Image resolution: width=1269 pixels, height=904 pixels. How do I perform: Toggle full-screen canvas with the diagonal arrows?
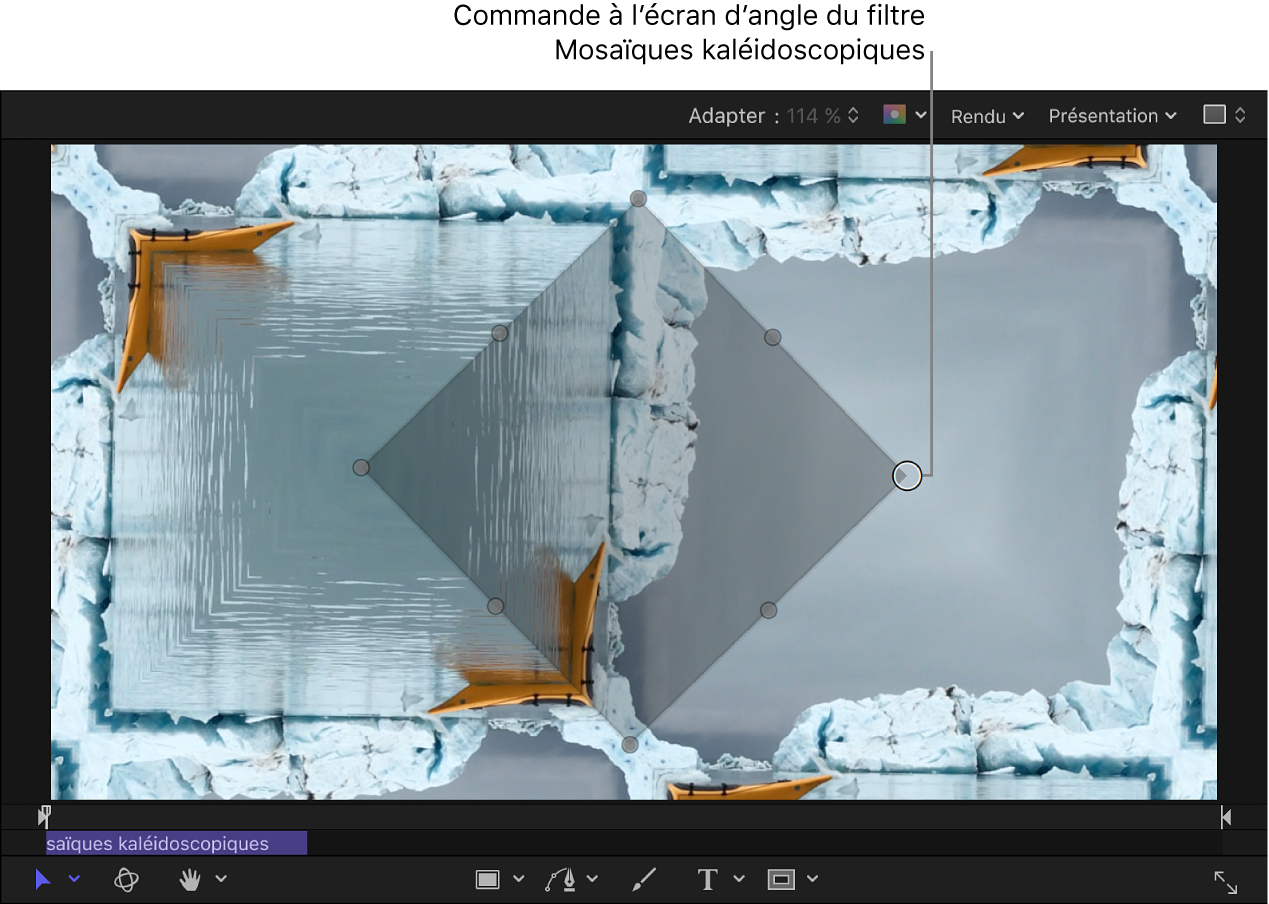click(1225, 881)
